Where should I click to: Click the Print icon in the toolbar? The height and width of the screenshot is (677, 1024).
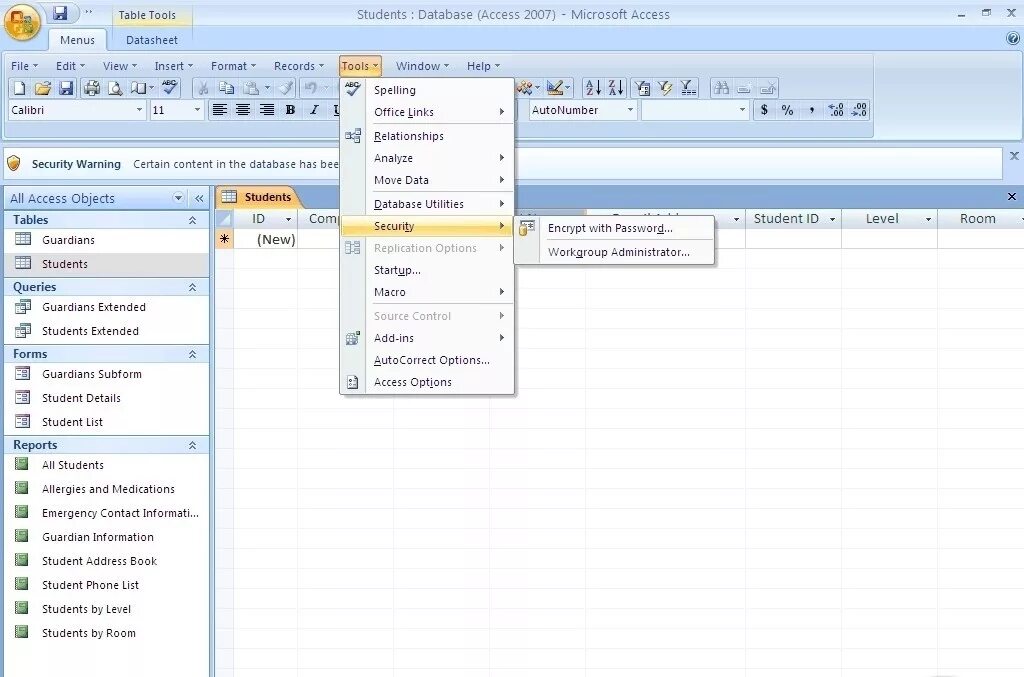tap(92, 88)
